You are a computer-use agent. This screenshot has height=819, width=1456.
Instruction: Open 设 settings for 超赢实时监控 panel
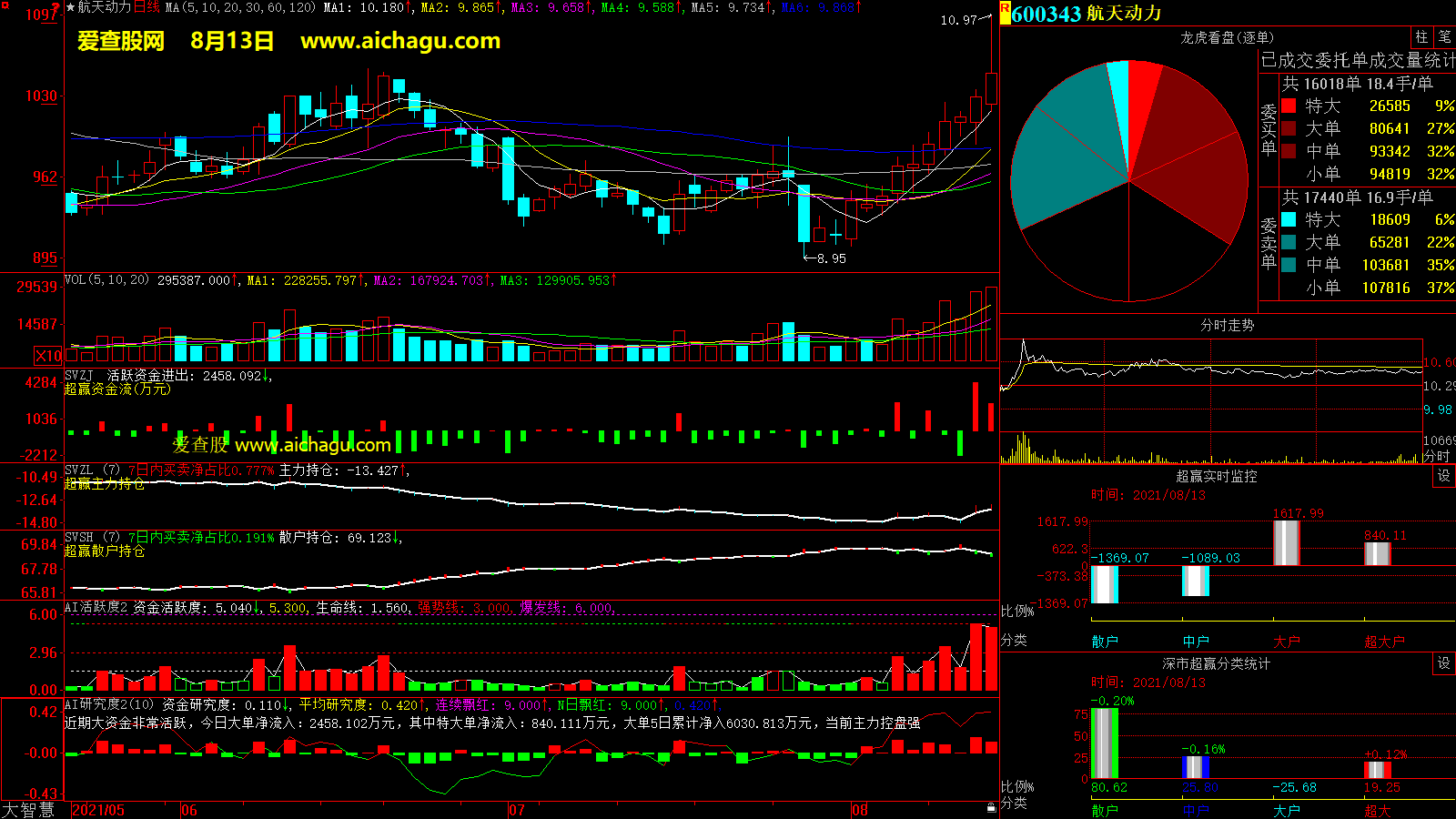pos(1444,476)
